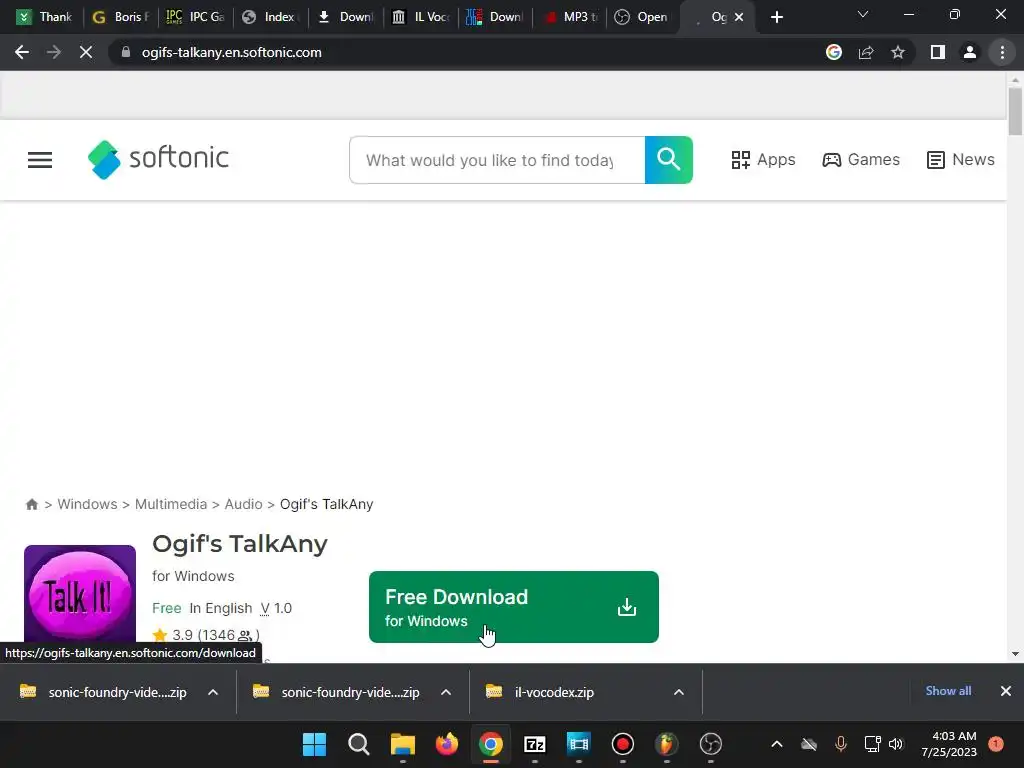This screenshot has width=1024, height=768.
Task: Click the Free Download for Windows button
Action: tap(513, 607)
